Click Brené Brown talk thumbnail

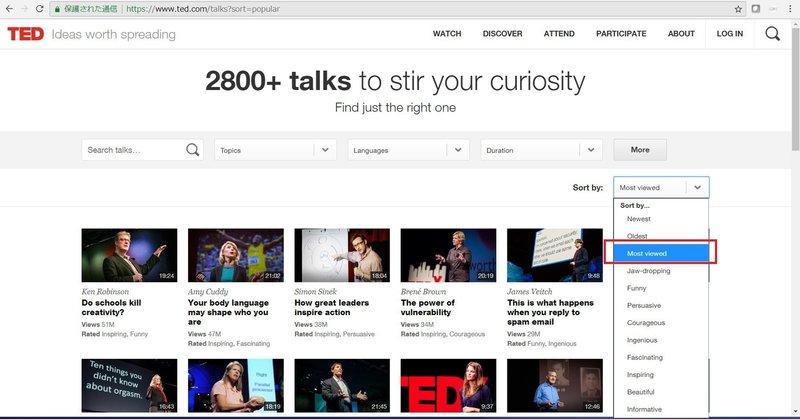[x=448, y=255]
